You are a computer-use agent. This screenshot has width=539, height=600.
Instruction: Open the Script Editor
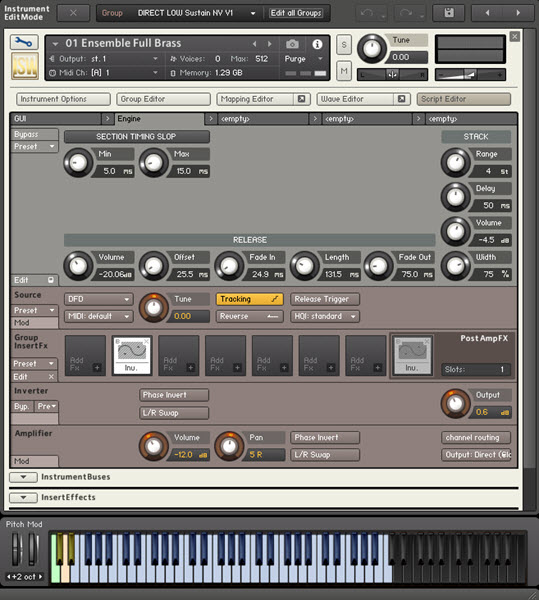[464, 99]
